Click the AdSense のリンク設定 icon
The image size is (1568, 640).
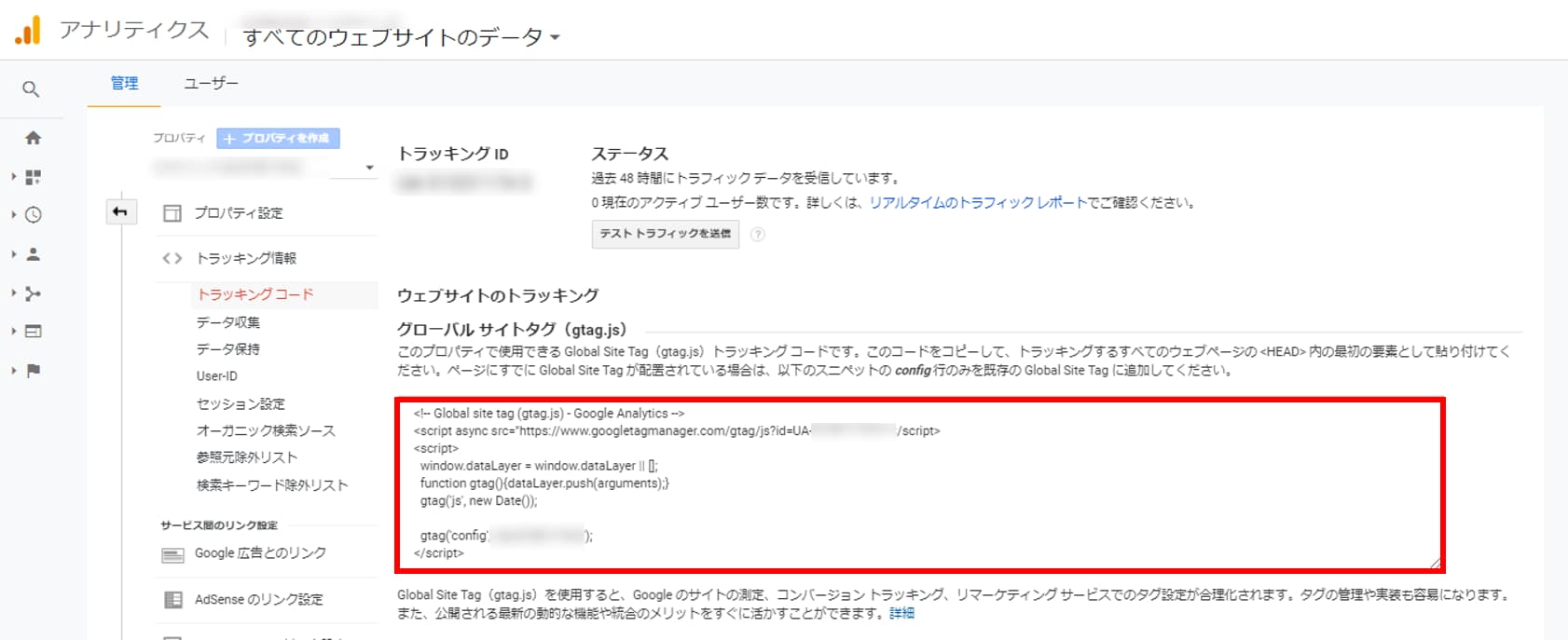point(173,600)
